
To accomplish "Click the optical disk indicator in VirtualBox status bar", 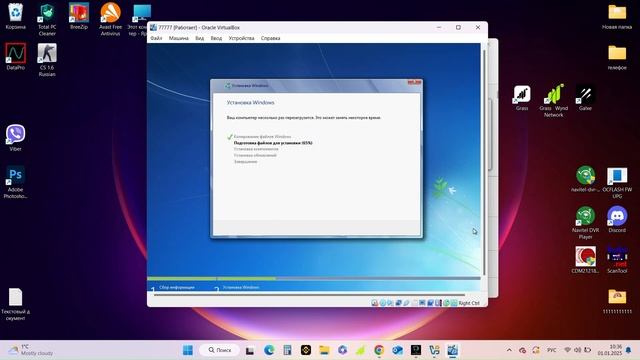I will click(382, 303).
